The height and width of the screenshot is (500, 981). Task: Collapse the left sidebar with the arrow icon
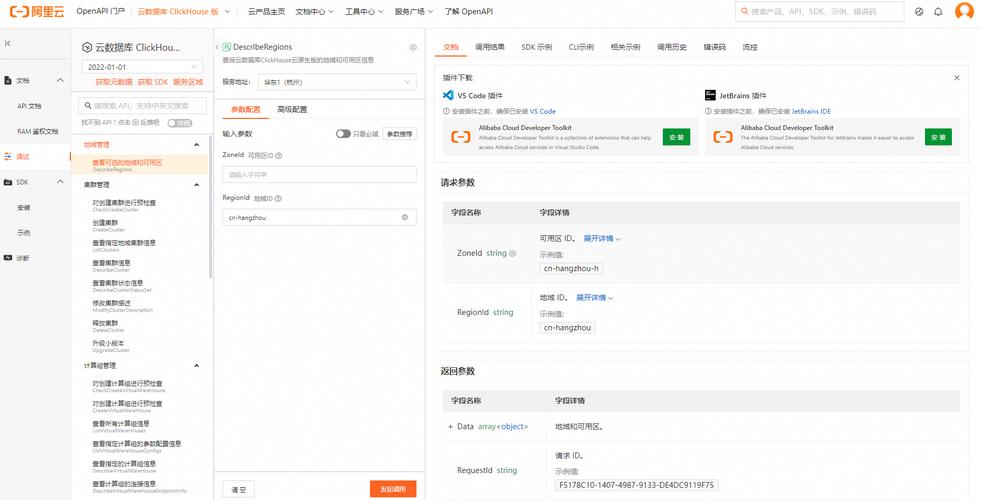(8, 43)
